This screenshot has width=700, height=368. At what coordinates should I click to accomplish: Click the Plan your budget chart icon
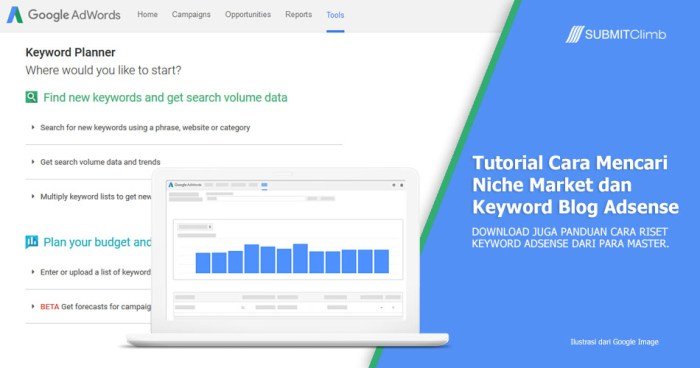click(31, 242)
